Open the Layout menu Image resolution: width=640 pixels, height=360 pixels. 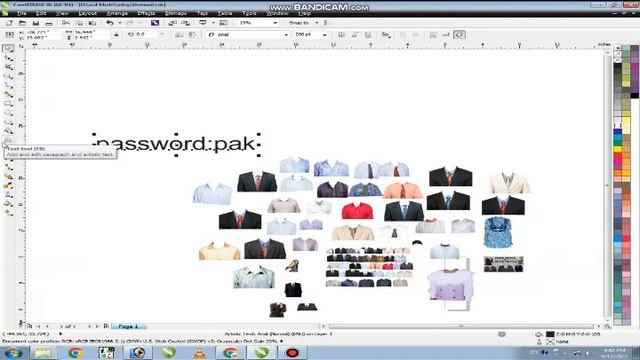pos(87,13)
